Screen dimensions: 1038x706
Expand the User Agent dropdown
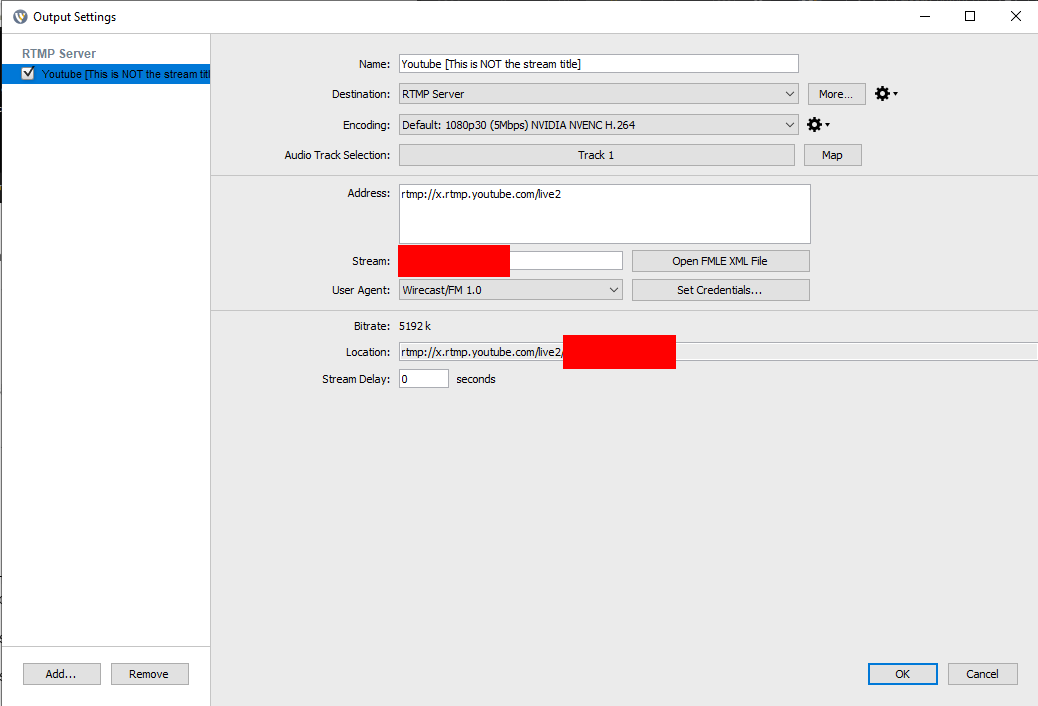510,290
